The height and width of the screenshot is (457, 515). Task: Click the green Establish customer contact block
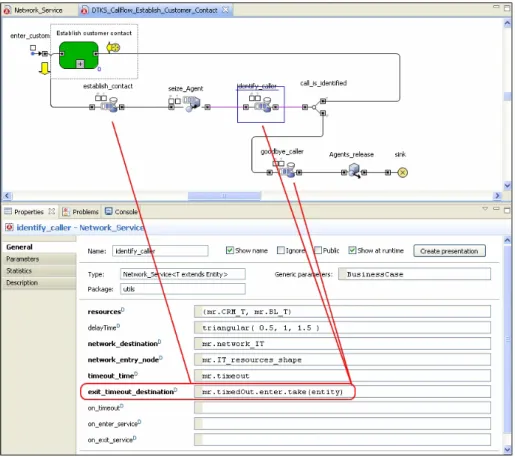[79, 55]
